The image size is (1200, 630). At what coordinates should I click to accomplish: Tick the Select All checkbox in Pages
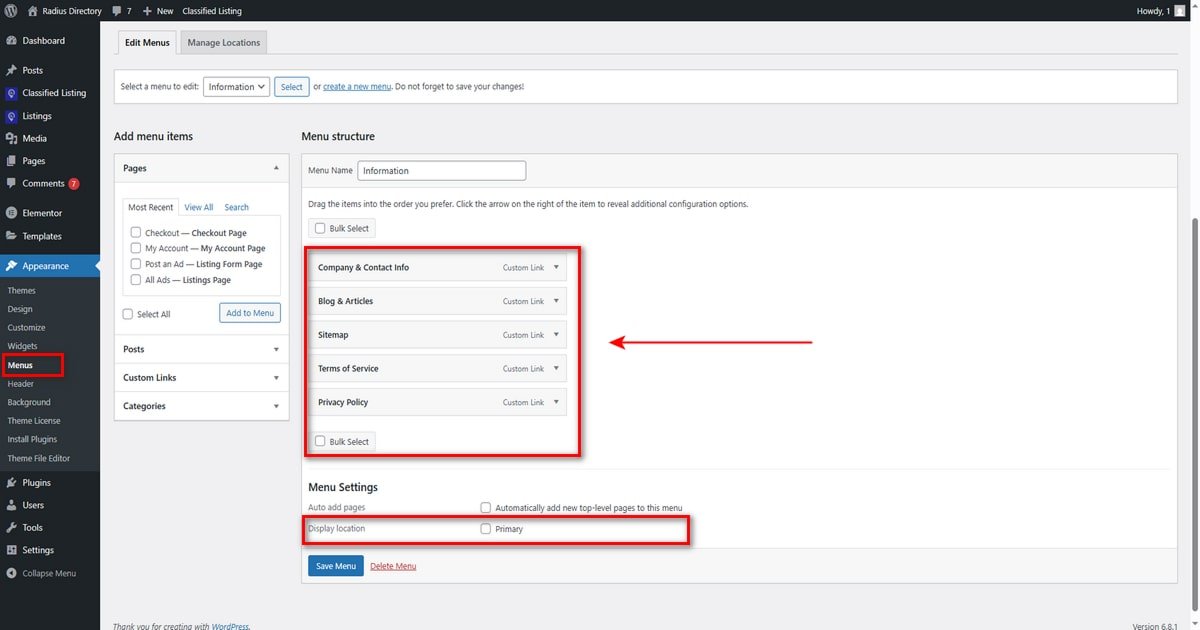(x=127, y=314)
